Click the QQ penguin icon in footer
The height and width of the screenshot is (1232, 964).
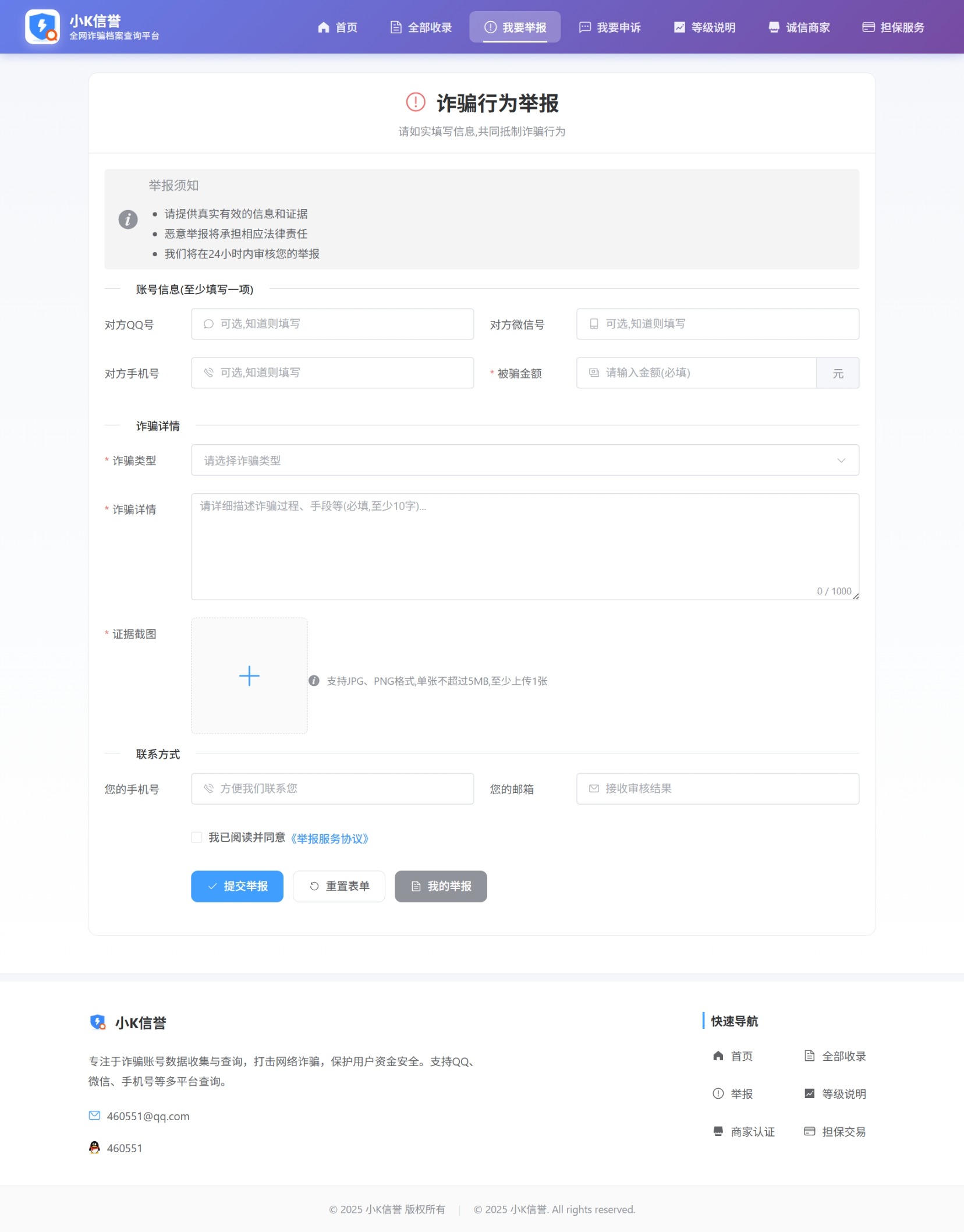pos(95,1148)
